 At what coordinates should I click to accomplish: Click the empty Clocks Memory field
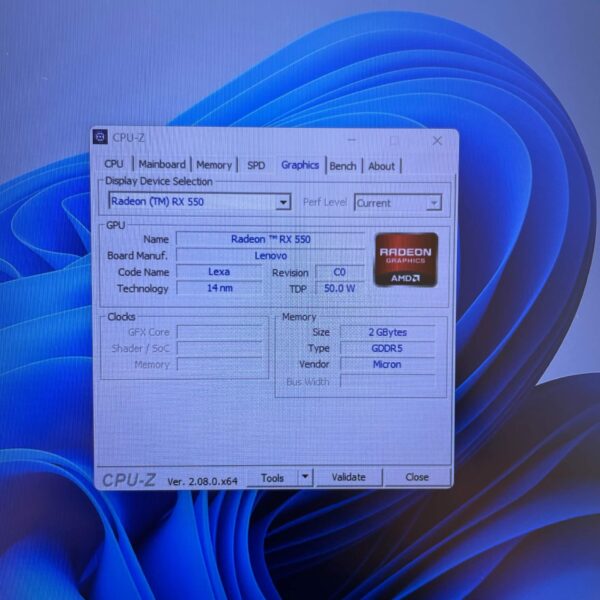(220, 364)
